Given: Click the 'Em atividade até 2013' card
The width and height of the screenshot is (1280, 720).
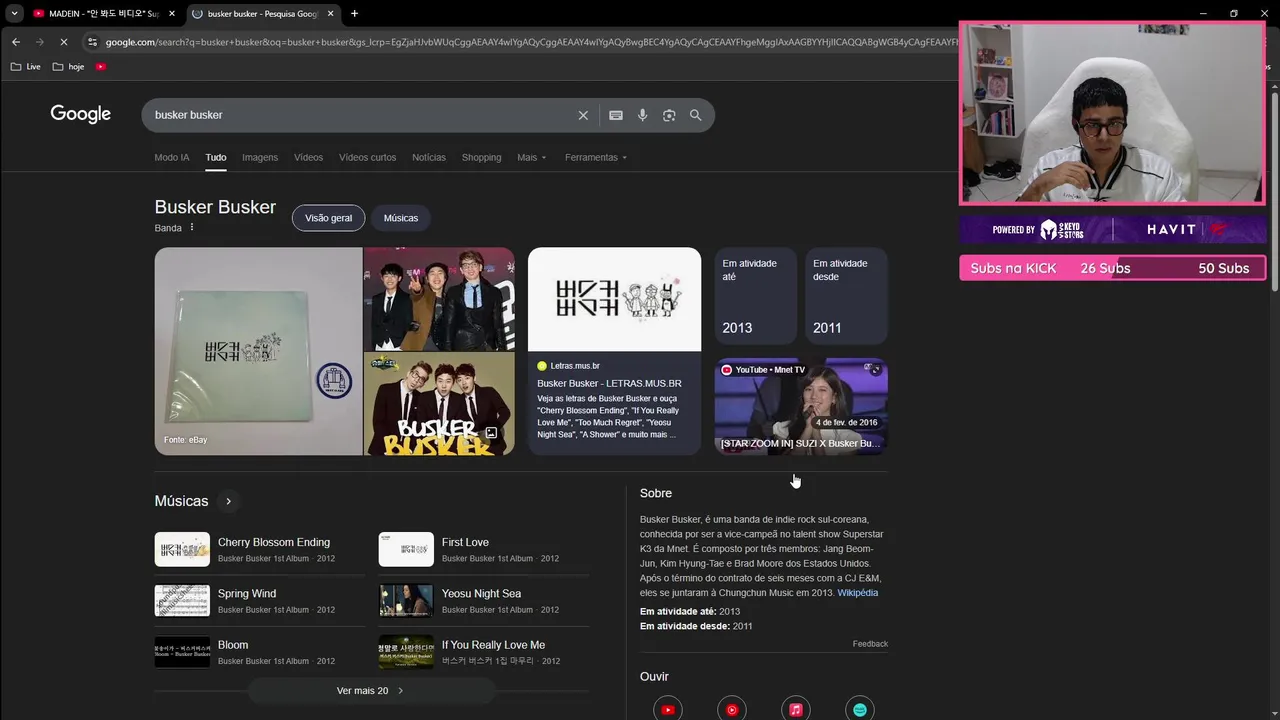Looking at the screenshot, I should pyautogui.click(x=755, y=296).
